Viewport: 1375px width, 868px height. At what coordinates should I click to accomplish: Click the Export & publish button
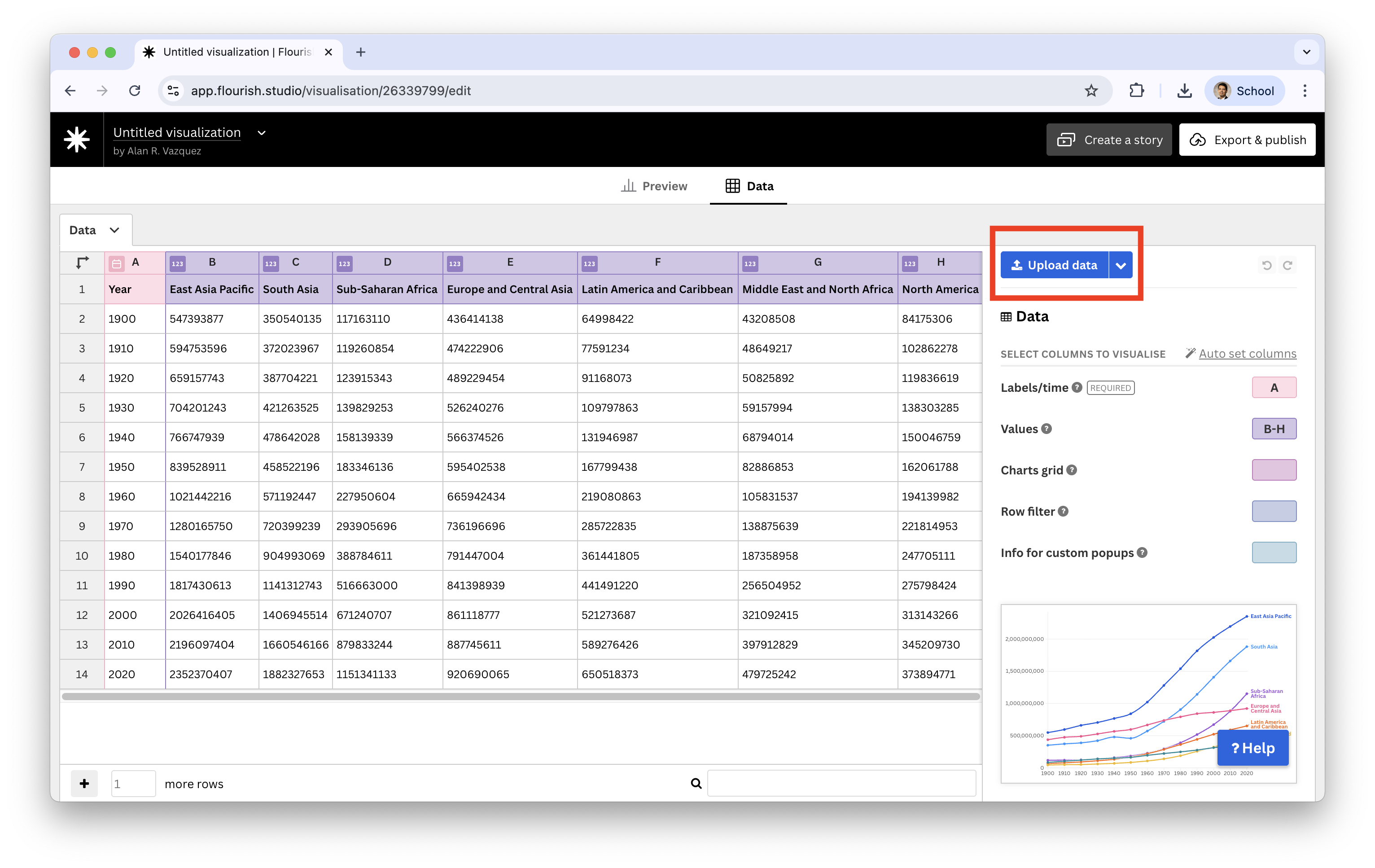click(1247, 140)
